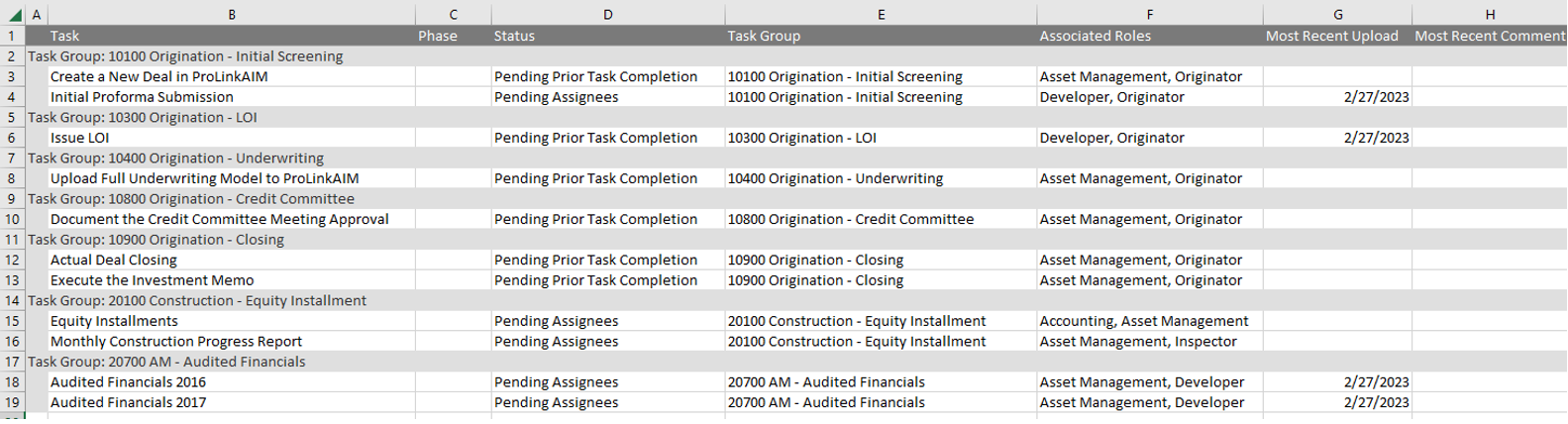Click the Task header cell
The image size is (1568, 424).
pyautogui.click(x=232, y=36)
